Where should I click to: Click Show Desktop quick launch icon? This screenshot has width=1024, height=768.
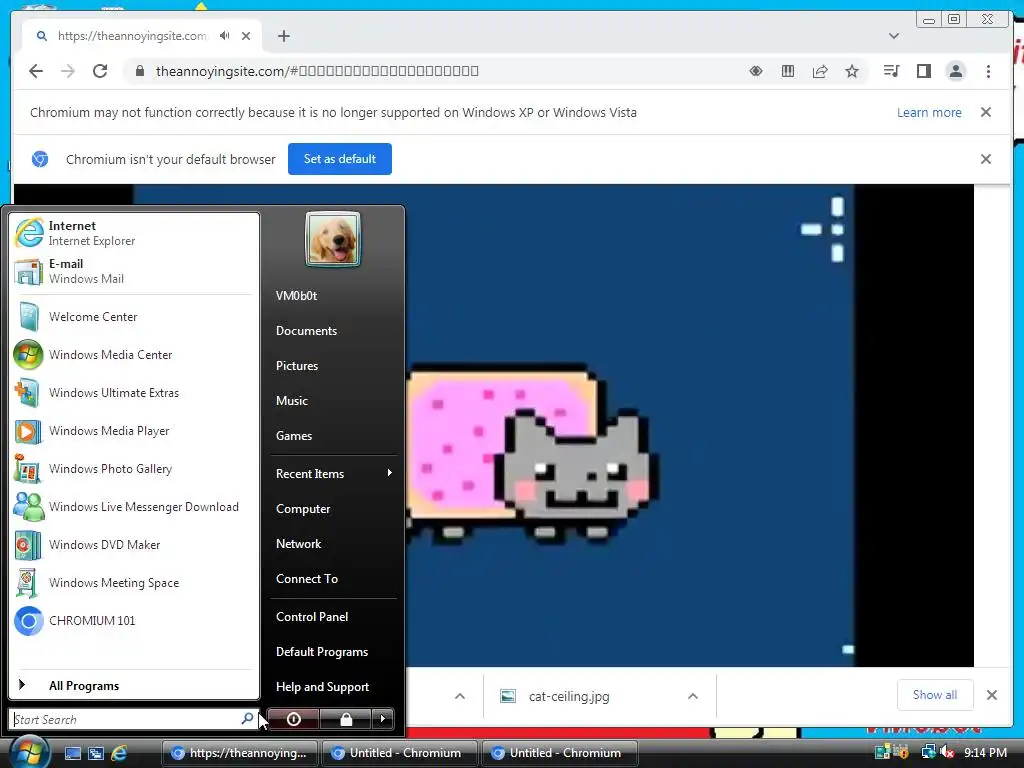(72, 753)
